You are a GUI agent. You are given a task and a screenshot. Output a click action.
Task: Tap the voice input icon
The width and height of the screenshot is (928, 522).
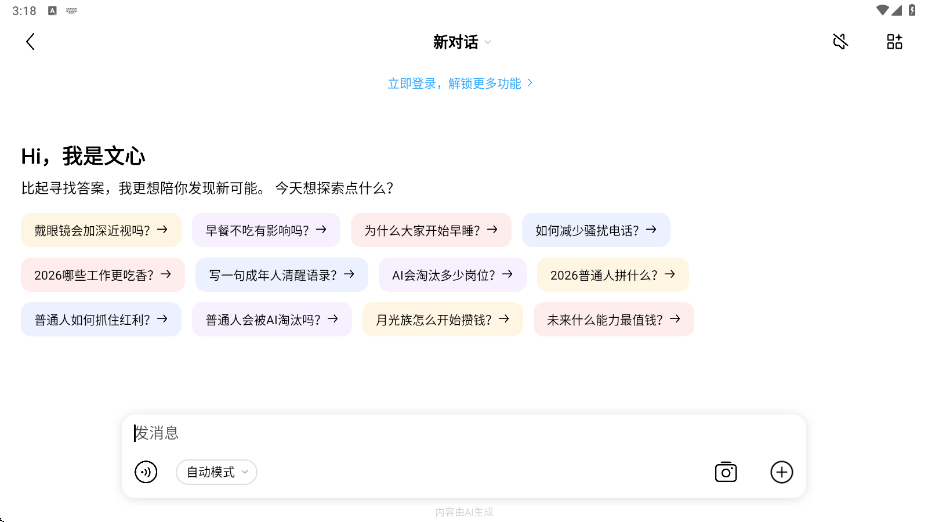[146, 472]
